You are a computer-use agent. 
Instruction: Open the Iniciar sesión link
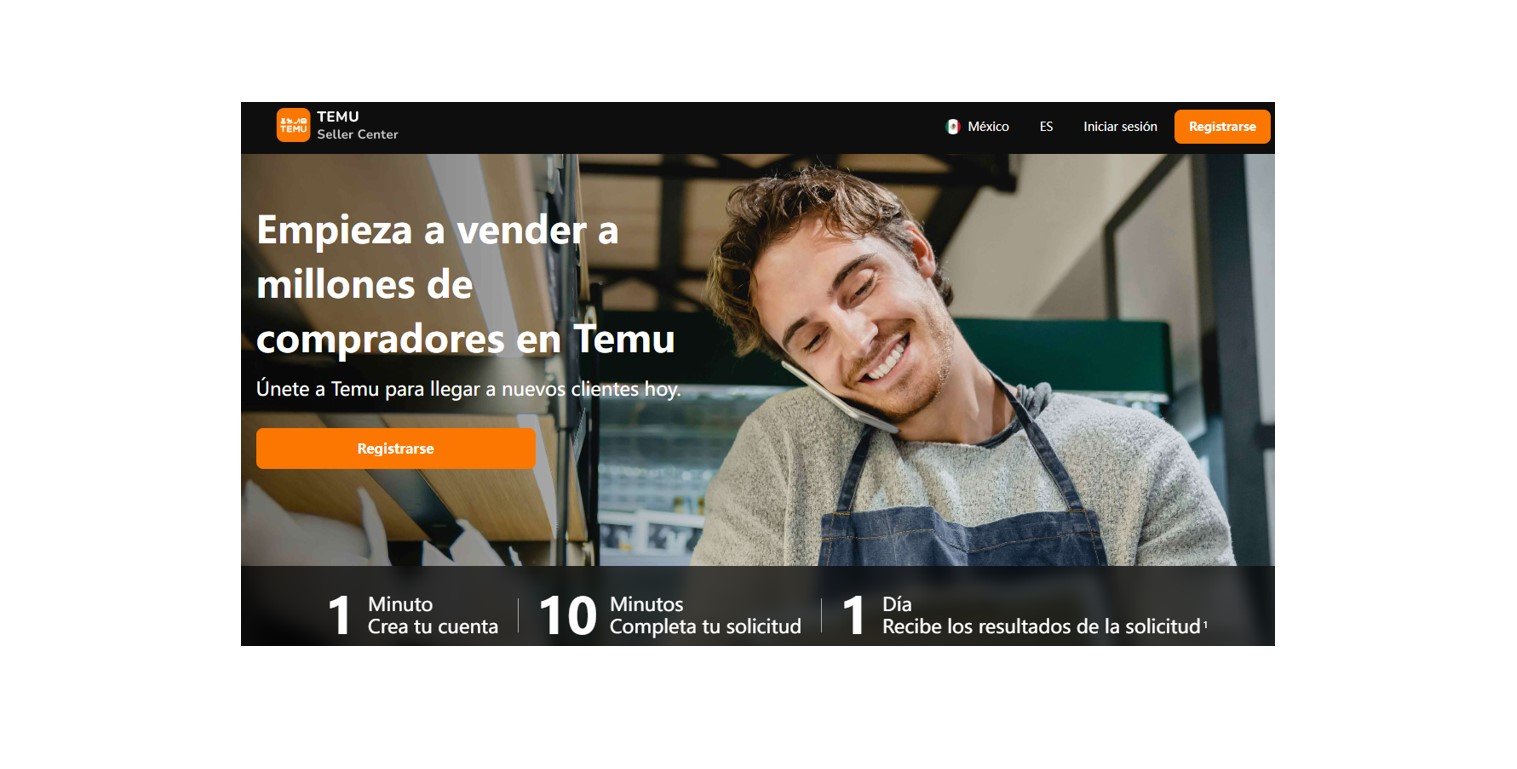click(x=1120, y=127)
